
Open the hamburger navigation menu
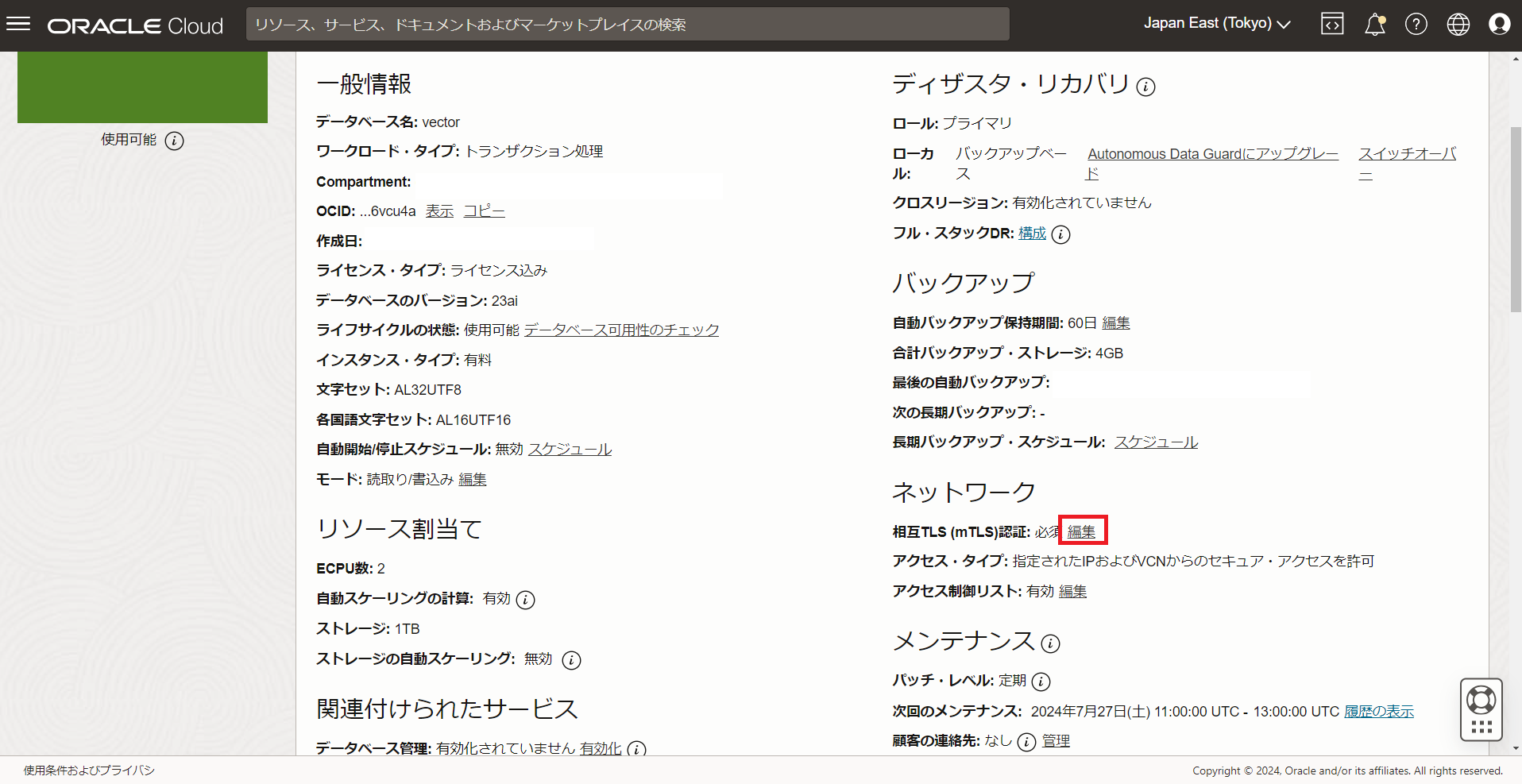coord(18,24)
